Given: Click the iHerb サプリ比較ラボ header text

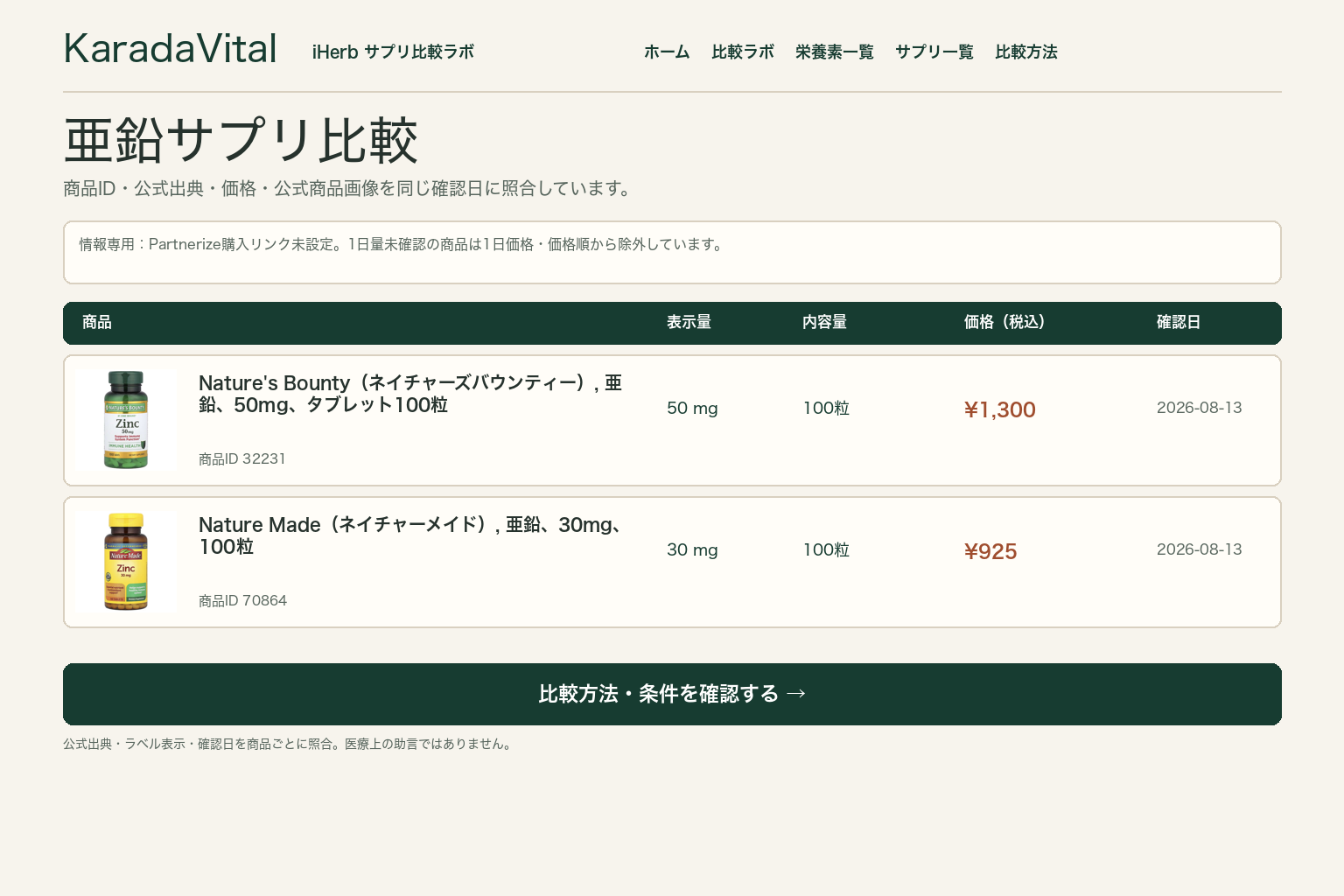Looking at the screenshot, I should [x=393, y=52].
